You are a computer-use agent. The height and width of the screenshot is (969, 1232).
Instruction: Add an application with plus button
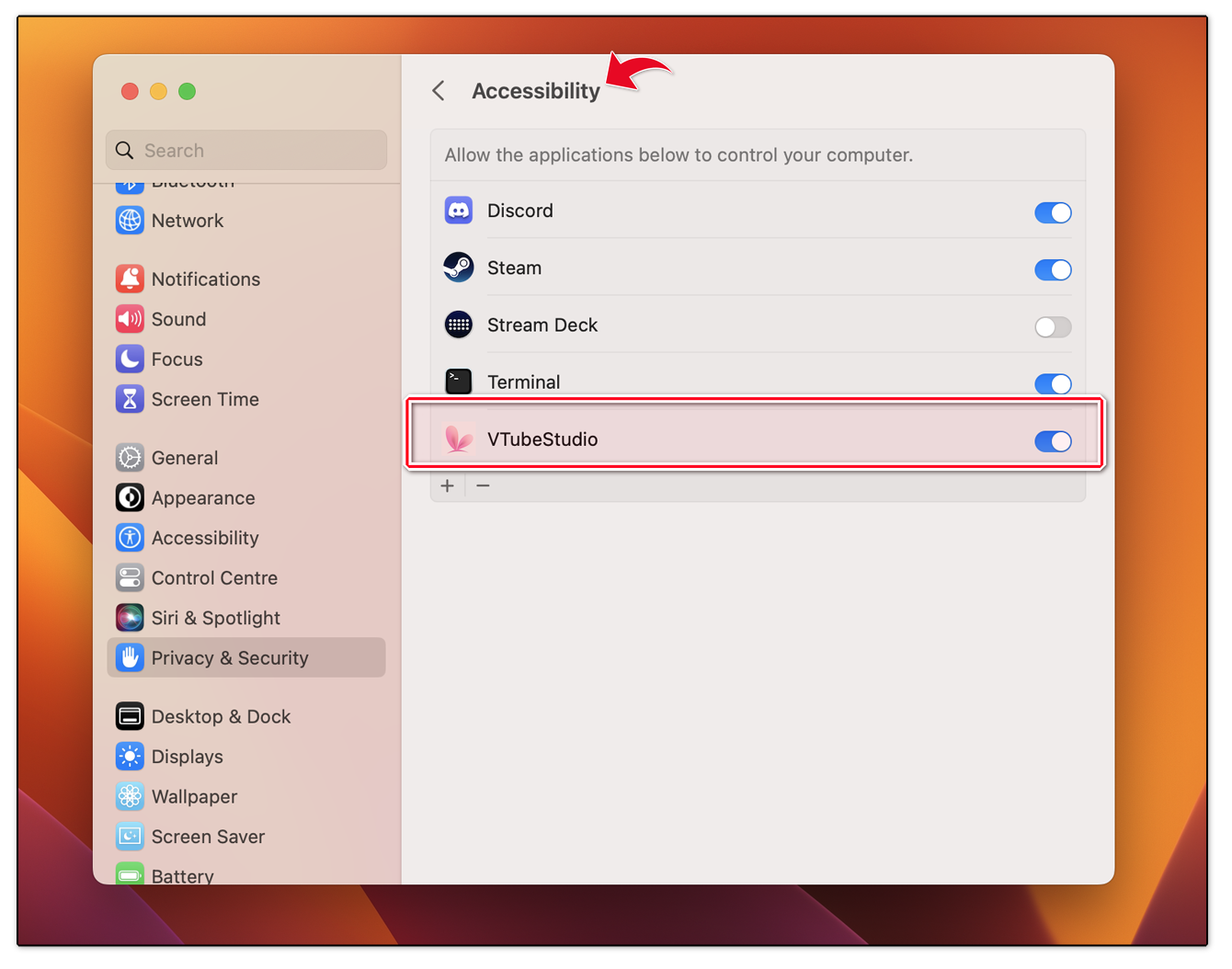click(x=447, y=485)
